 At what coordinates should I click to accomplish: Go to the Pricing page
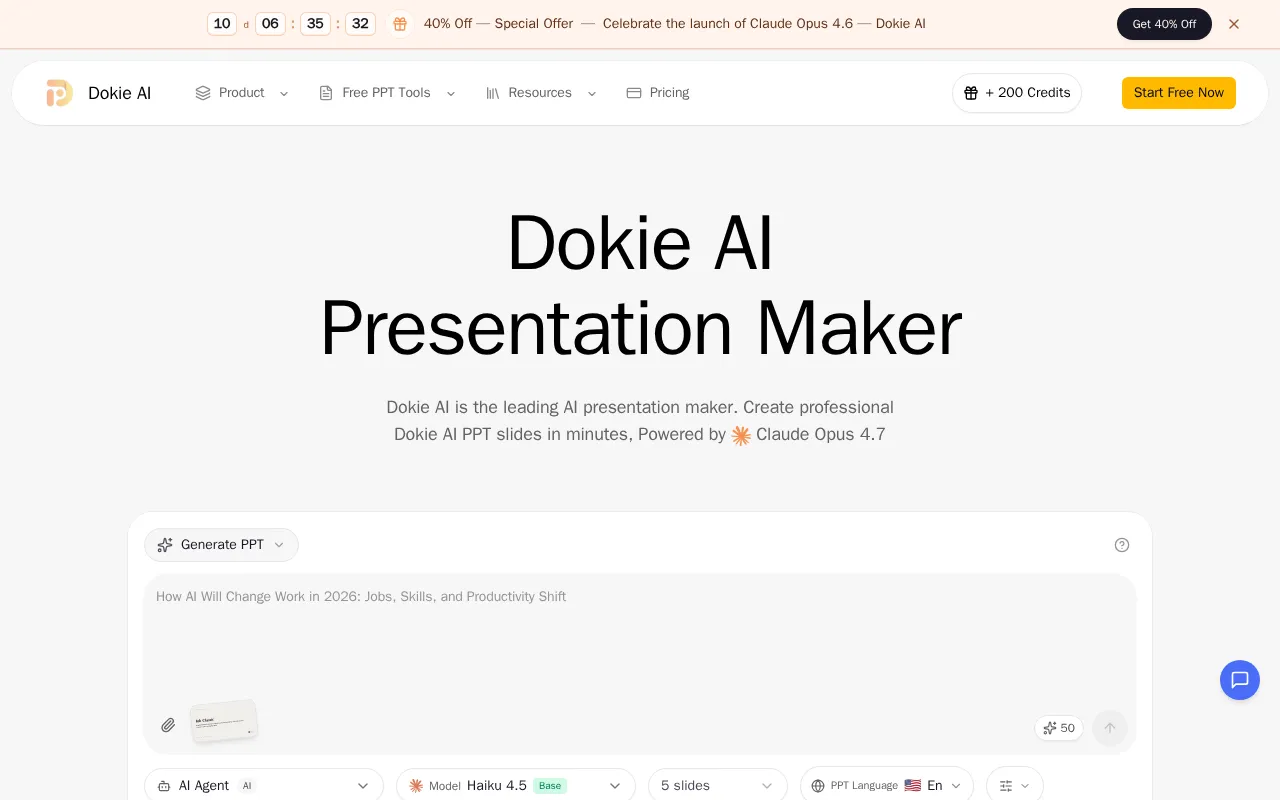click(658, 93)
